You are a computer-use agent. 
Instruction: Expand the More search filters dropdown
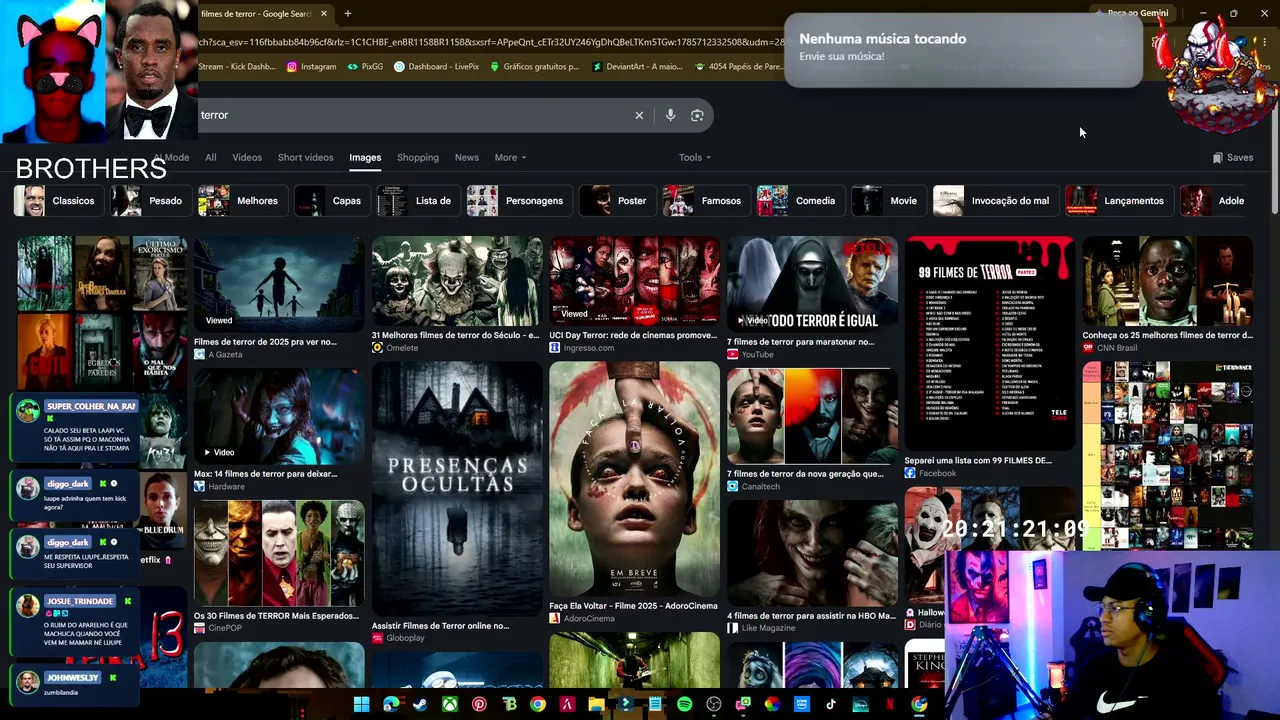[x=510, y=157]
